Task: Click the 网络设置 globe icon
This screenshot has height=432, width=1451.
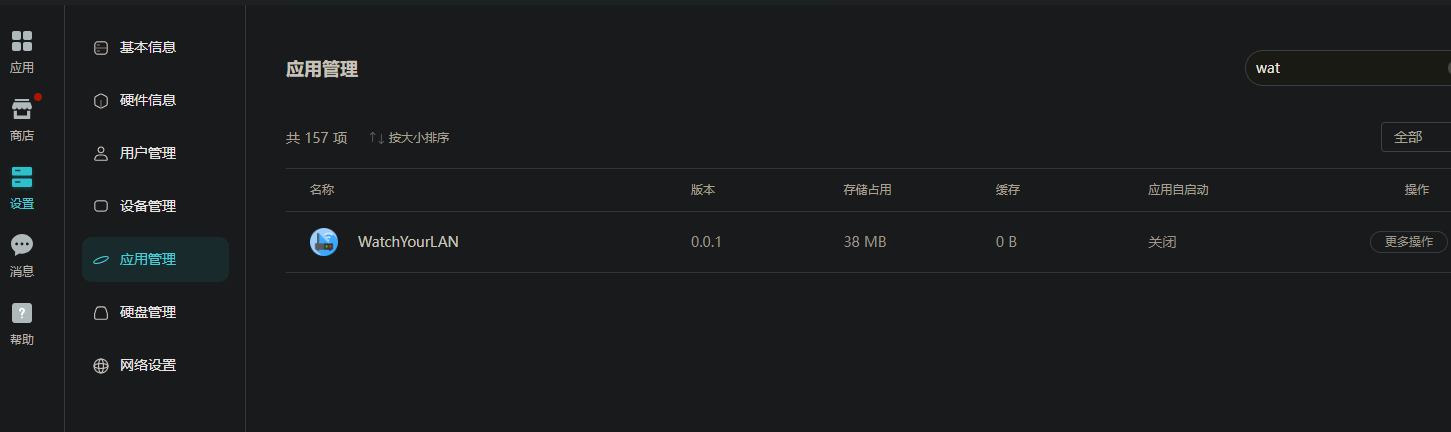Action: (x=101, y=366)
